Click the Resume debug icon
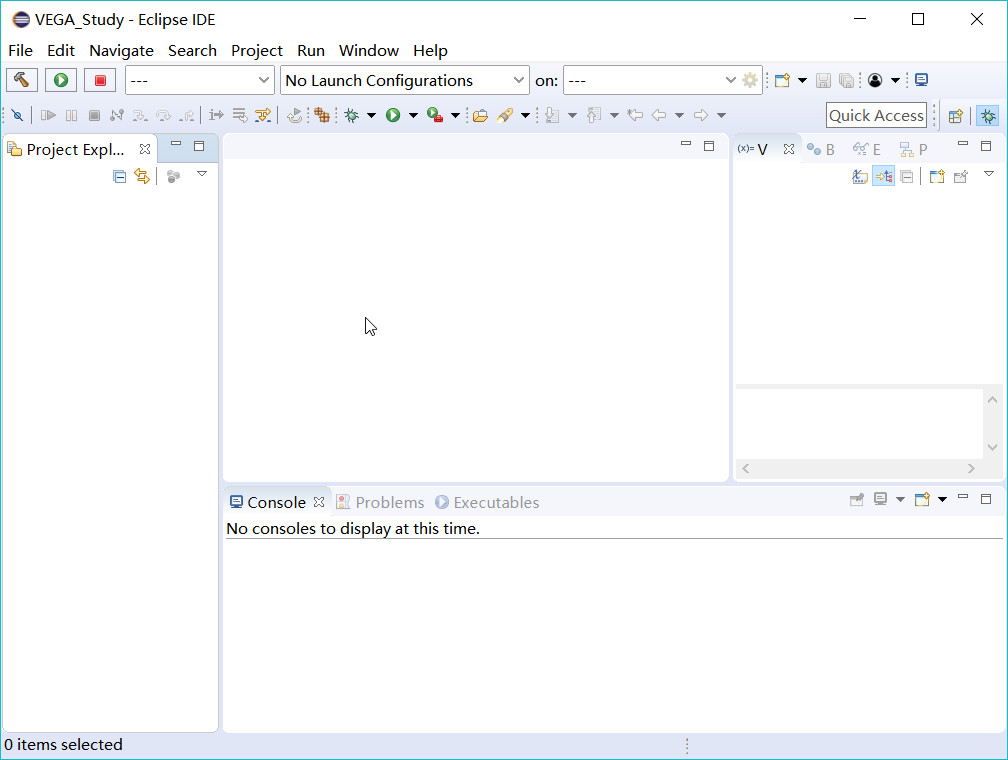1008x760 pixels. [48, 115]
